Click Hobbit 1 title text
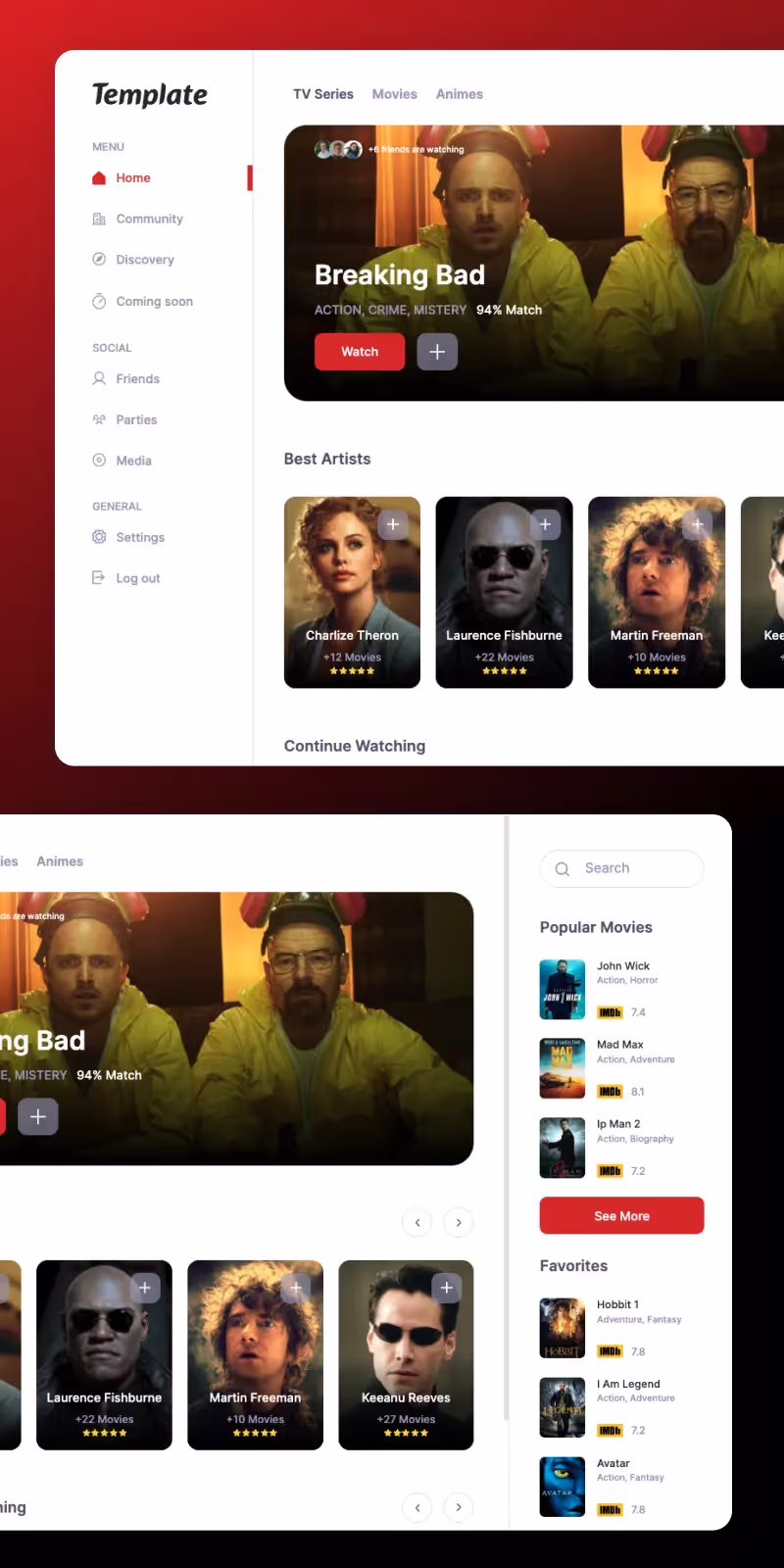Image resolution: width=784 pixels, height=1568 pixels. click(618, 1304)
